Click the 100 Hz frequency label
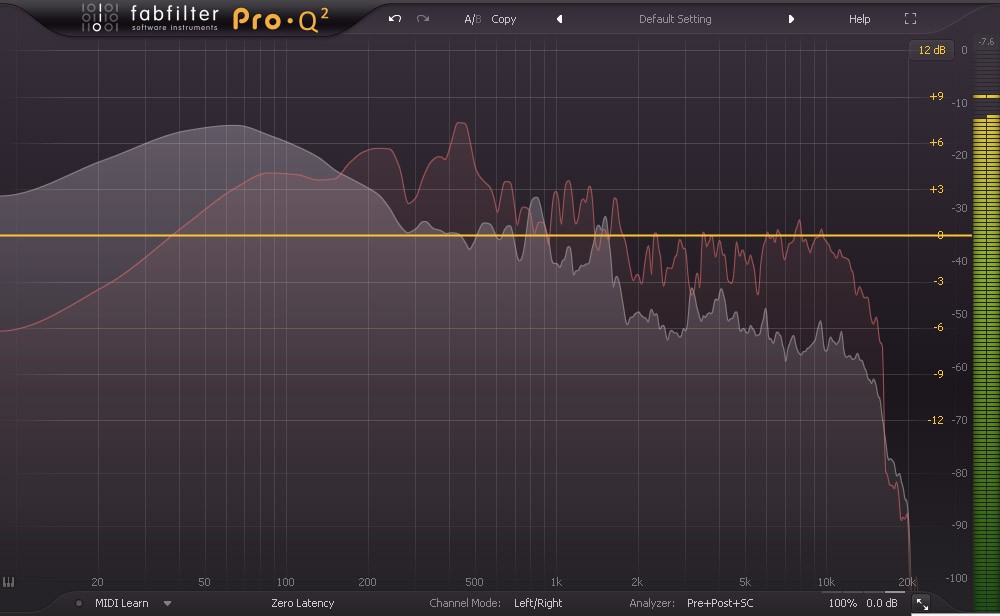 point(285,582)
